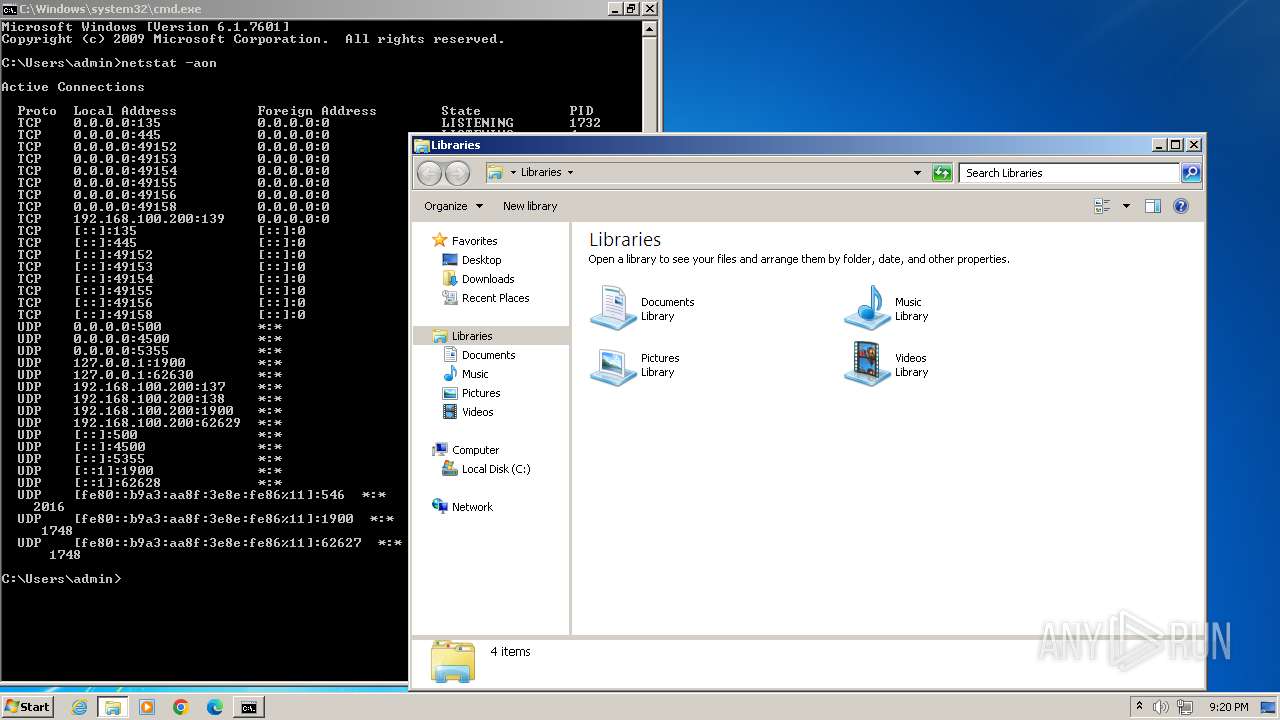Image resolution: width=1280 pixels, height=720 pixels.
Task: Click PID 1732 in netstat output
Action: [585, 123]
